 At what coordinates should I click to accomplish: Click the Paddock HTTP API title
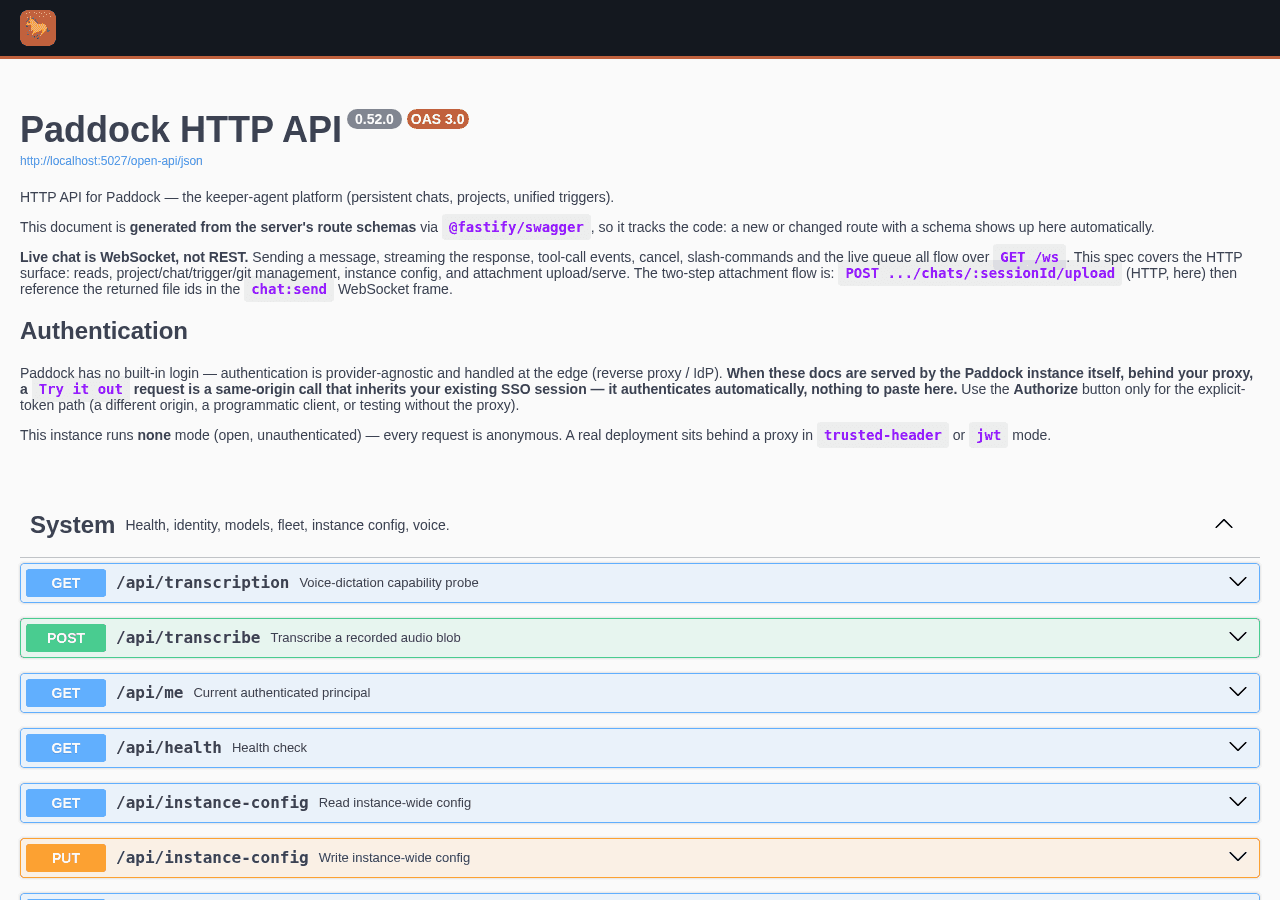181,130
